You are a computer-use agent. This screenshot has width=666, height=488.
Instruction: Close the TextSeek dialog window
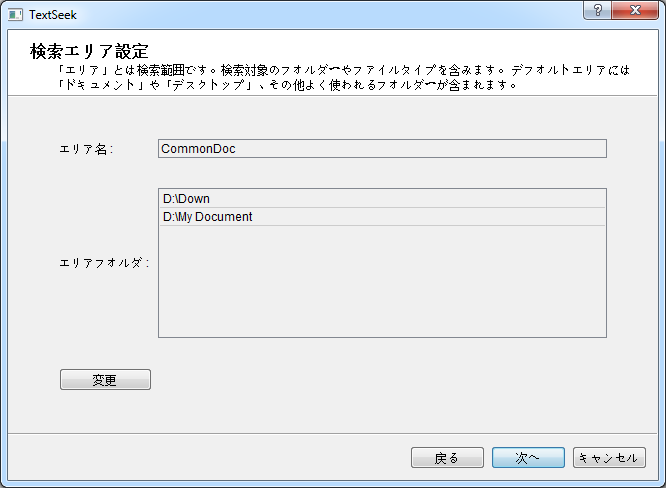[634, 10]
